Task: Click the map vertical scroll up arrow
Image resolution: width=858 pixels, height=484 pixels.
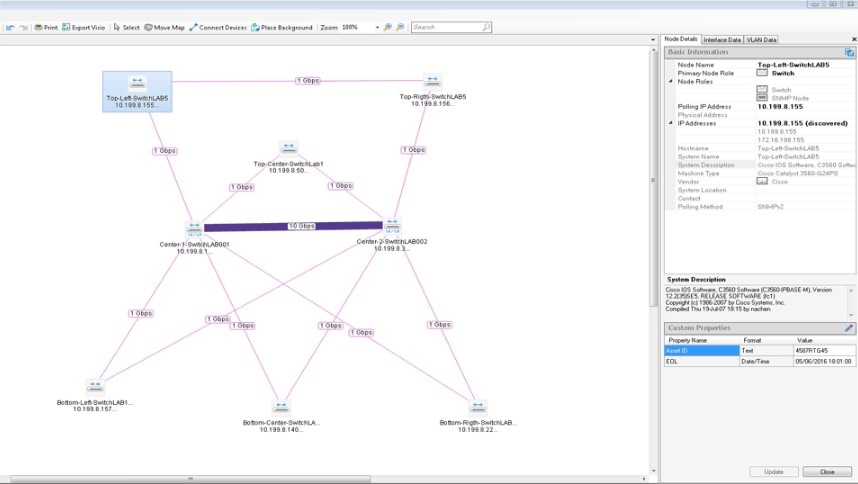Action: pyautogui.click(x=653, y=50)
